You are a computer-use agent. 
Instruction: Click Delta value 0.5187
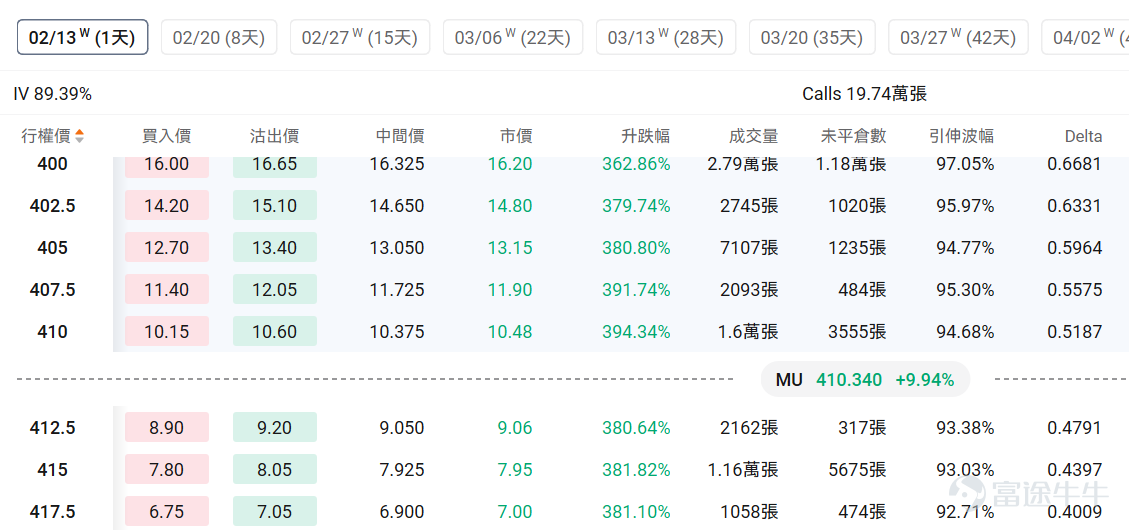click(x=1075, y=332)
